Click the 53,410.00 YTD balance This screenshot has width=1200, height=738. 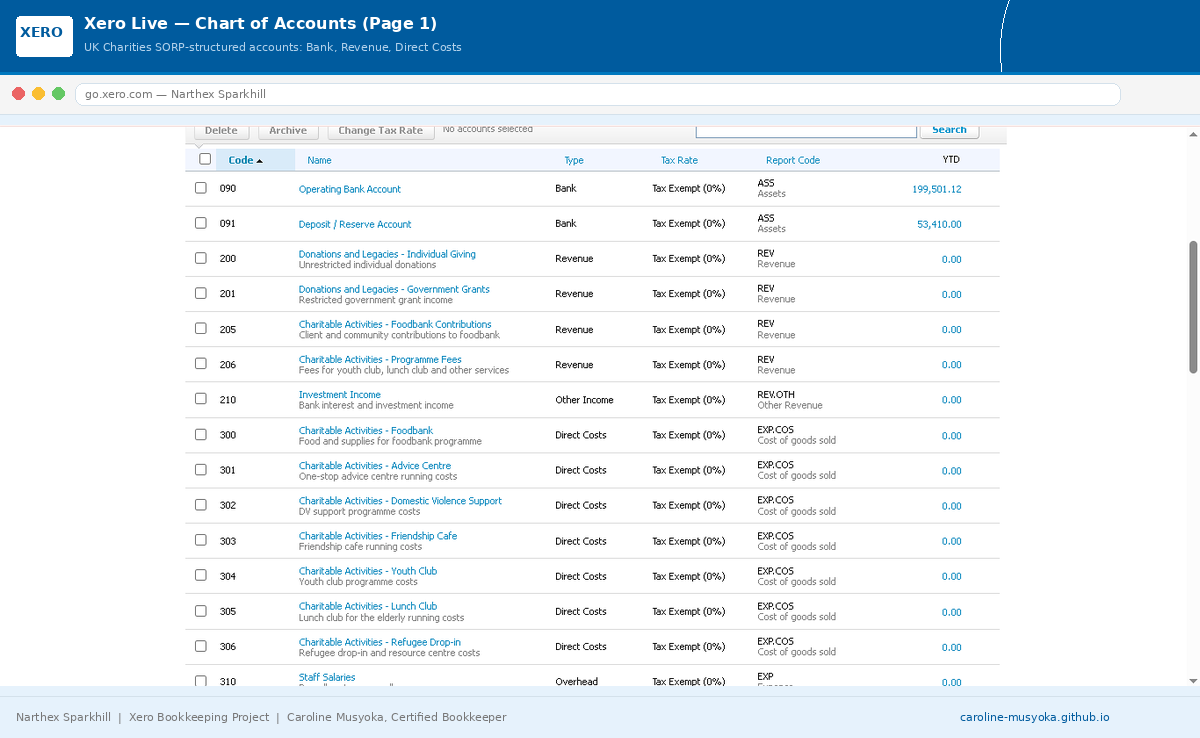[939, 224]
